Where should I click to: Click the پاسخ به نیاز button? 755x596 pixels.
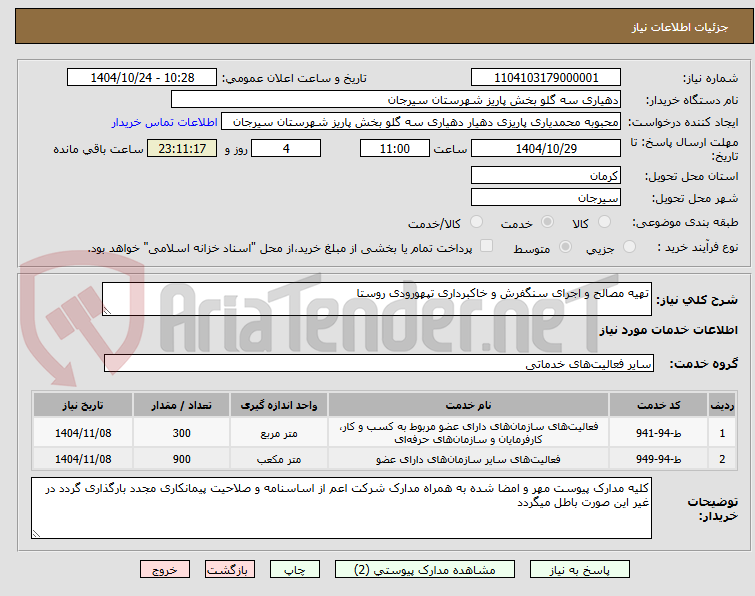point(579,570)
